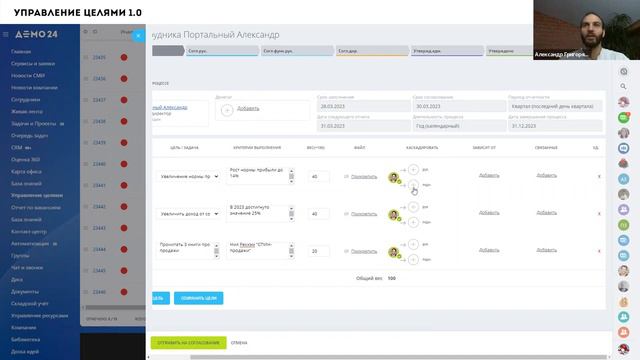Open the Увеличение нормы goal dropdown
This screenshot has height=360, width=640.
point(188,177)
